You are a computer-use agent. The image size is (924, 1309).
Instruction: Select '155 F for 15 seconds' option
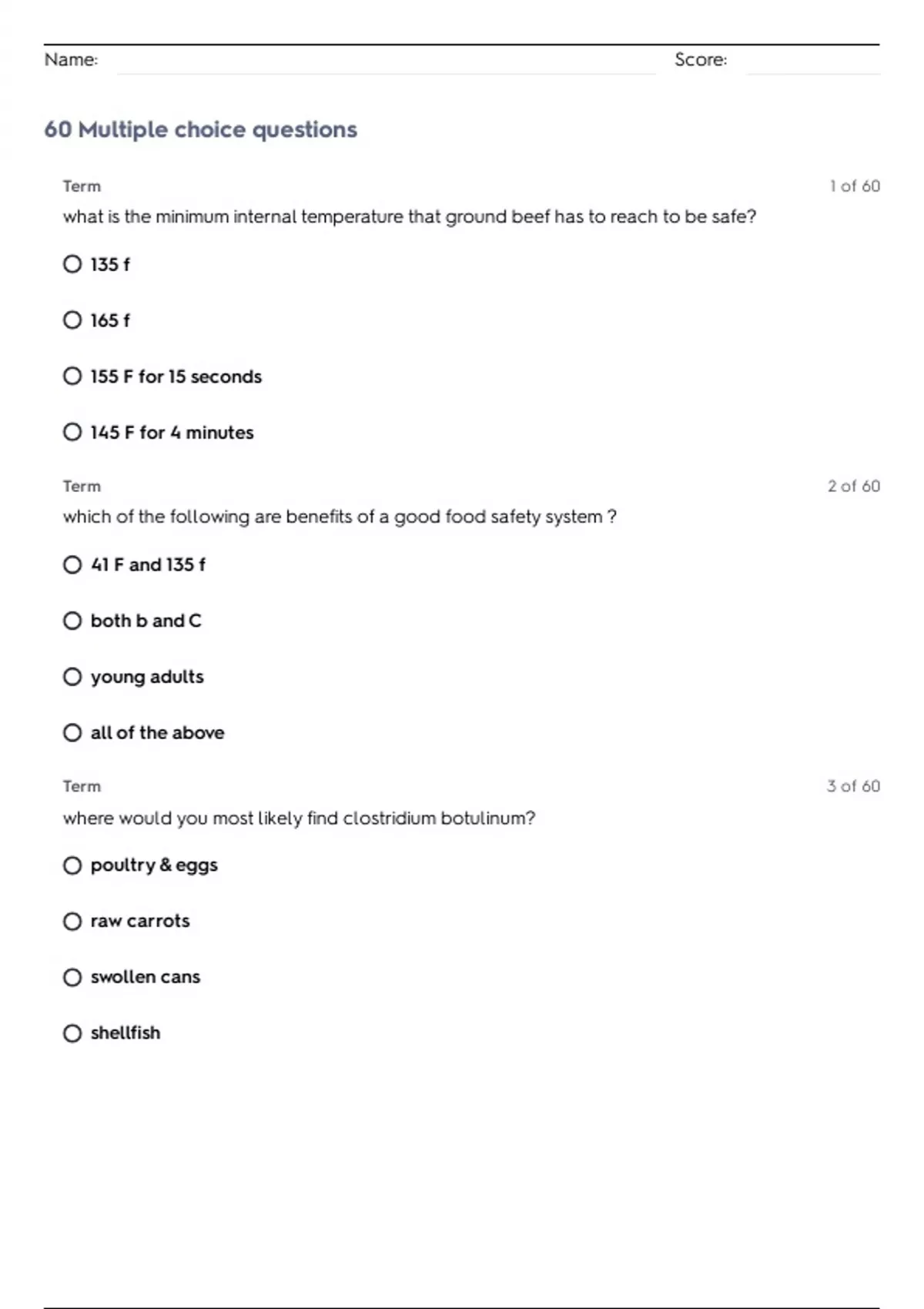(72, 377)
